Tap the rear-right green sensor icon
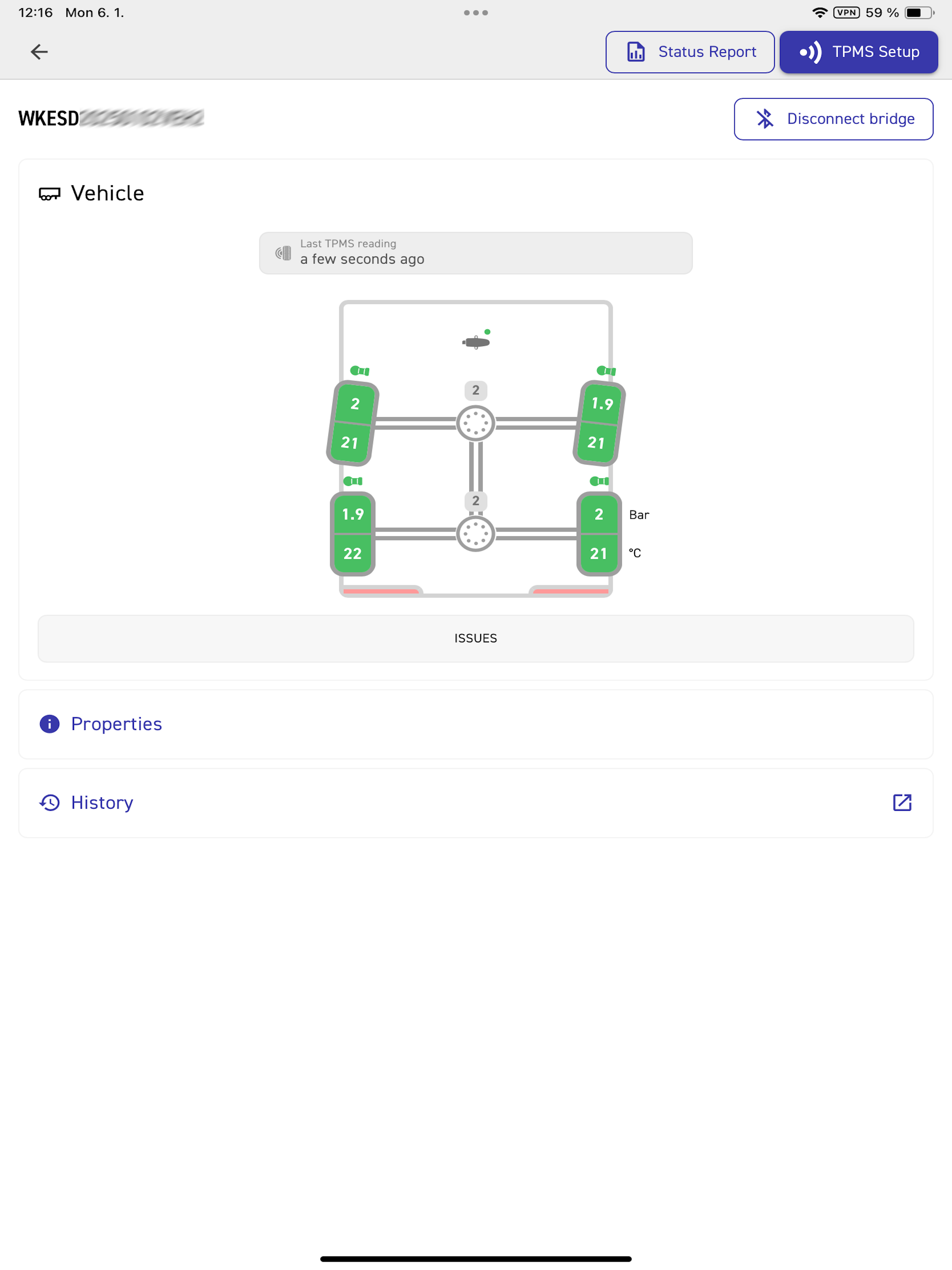952x1270 pixels. coord(599,481)
